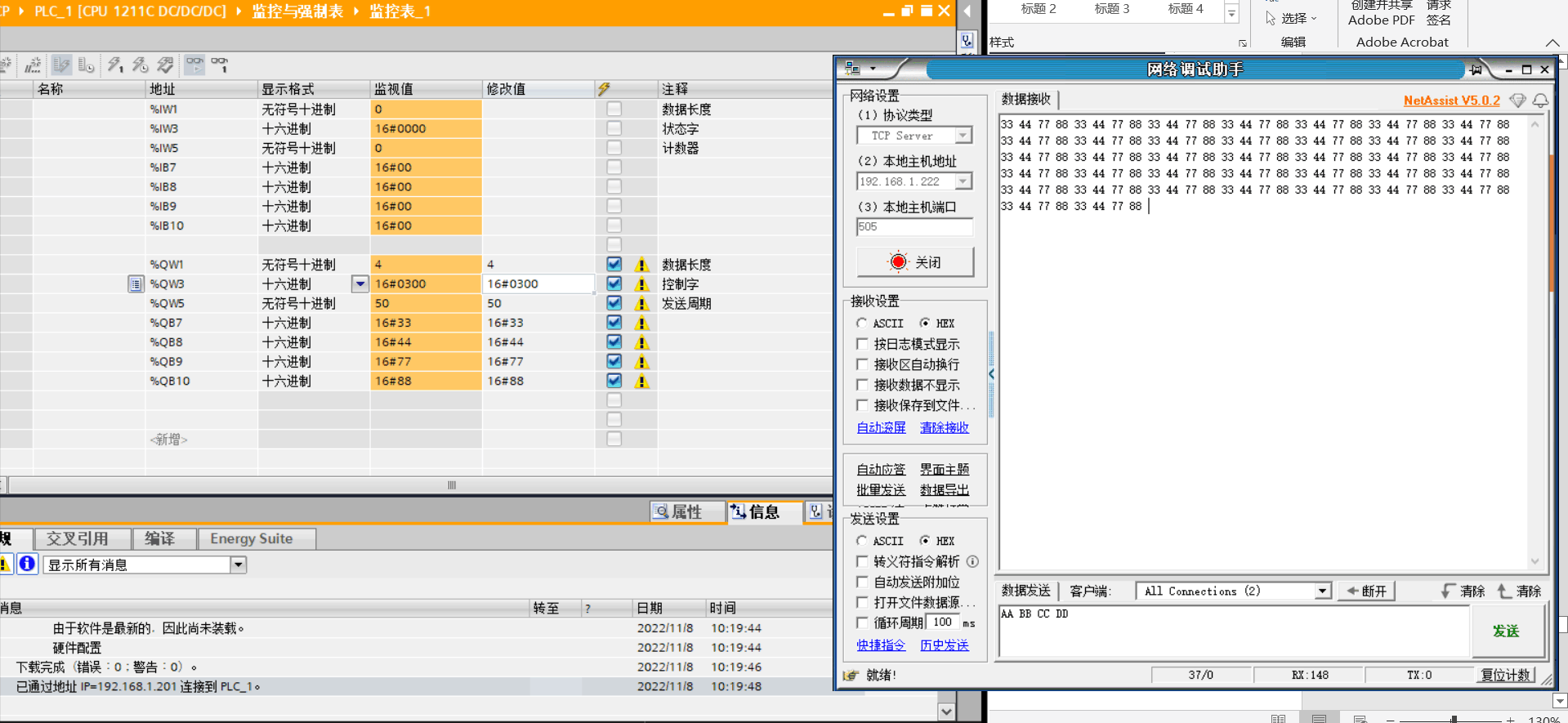Click the 清除接收 link
This screenshot has height=723, width=1568.
coord(945,427)
